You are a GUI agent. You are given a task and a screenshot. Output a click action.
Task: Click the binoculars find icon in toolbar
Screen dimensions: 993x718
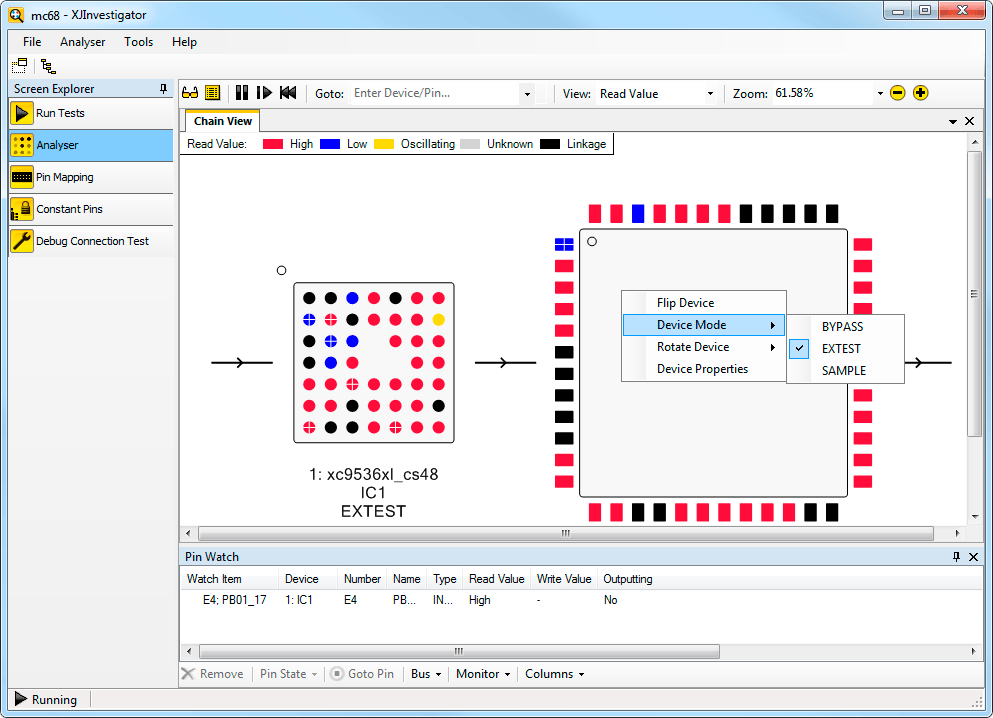190,93
